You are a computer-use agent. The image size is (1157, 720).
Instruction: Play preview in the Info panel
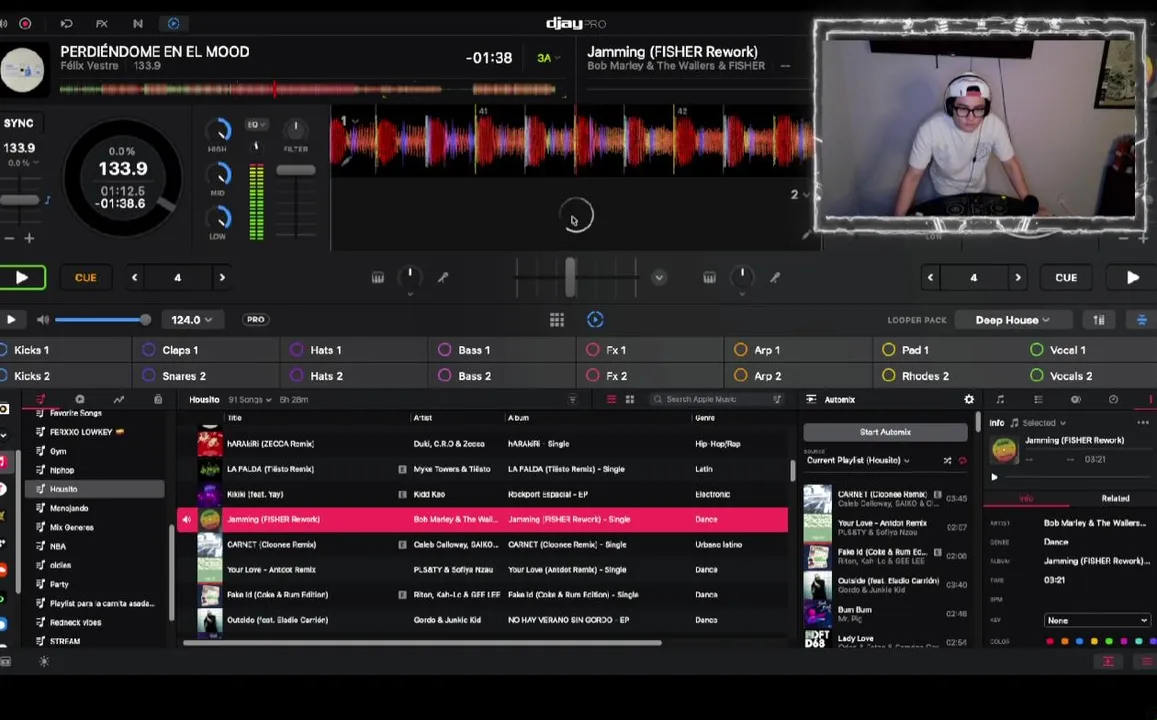pos(994,477)
